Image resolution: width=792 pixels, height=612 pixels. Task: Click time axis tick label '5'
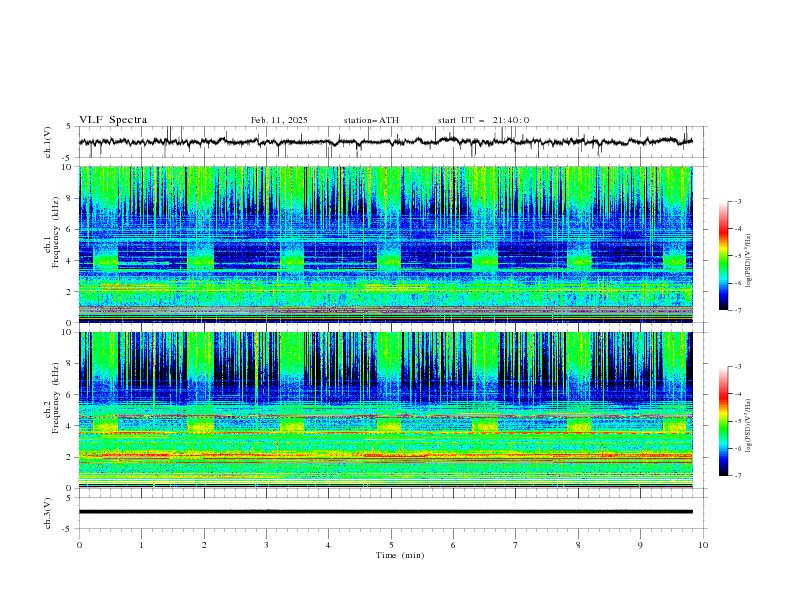391,545
